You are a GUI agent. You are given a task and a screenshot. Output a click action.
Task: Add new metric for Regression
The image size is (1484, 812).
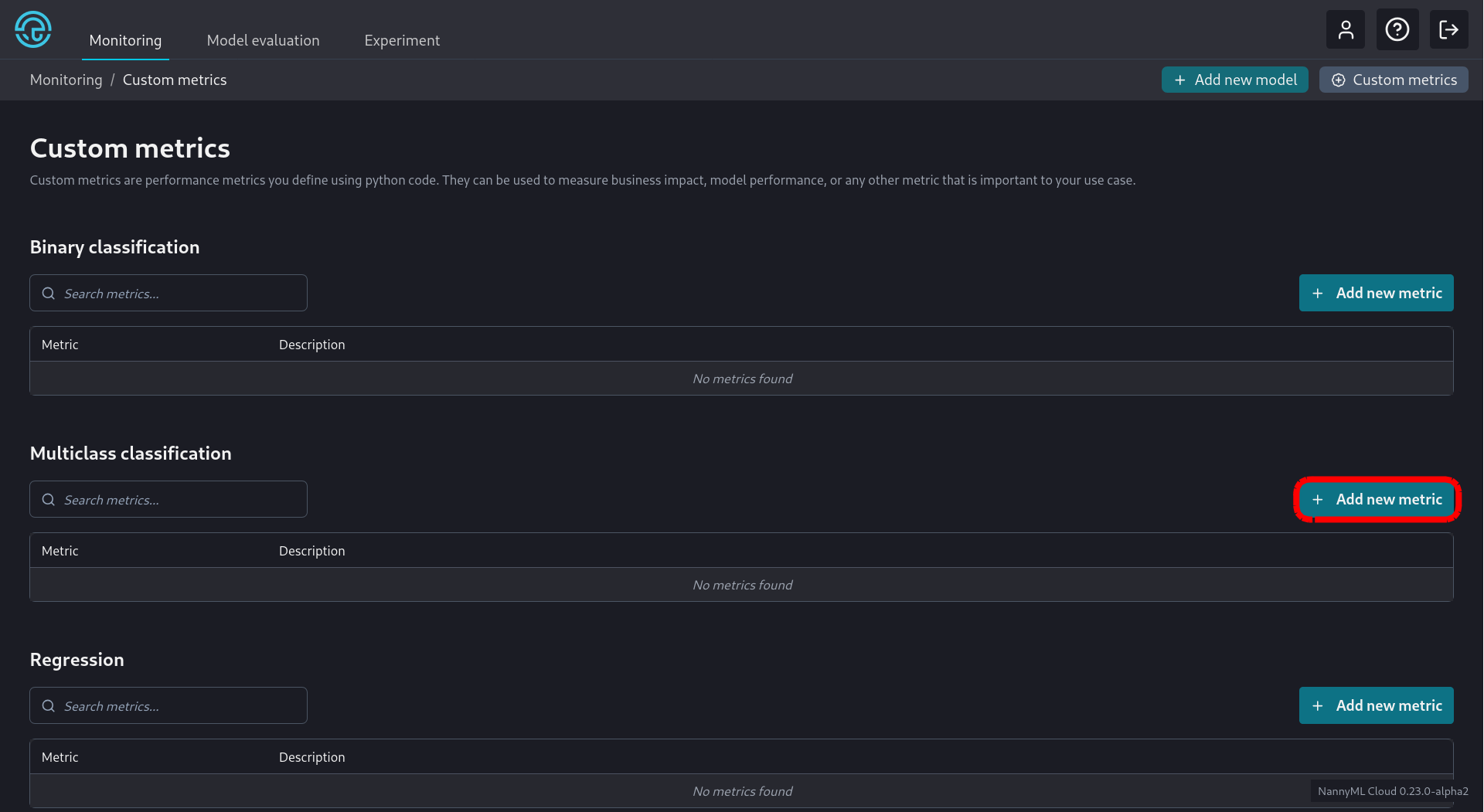(1376, 706)
